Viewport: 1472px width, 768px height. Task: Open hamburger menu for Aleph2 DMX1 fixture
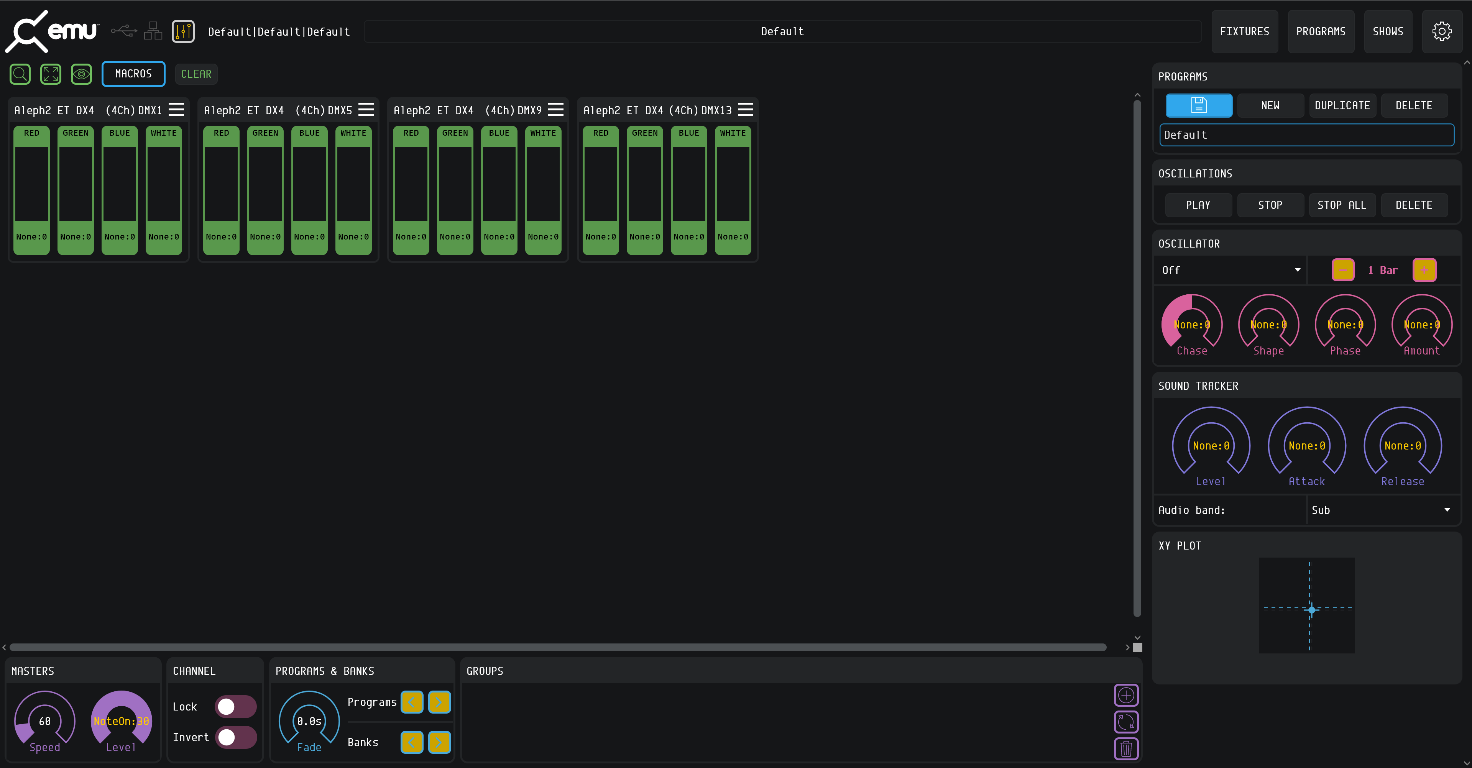click(x=176, y=109)
